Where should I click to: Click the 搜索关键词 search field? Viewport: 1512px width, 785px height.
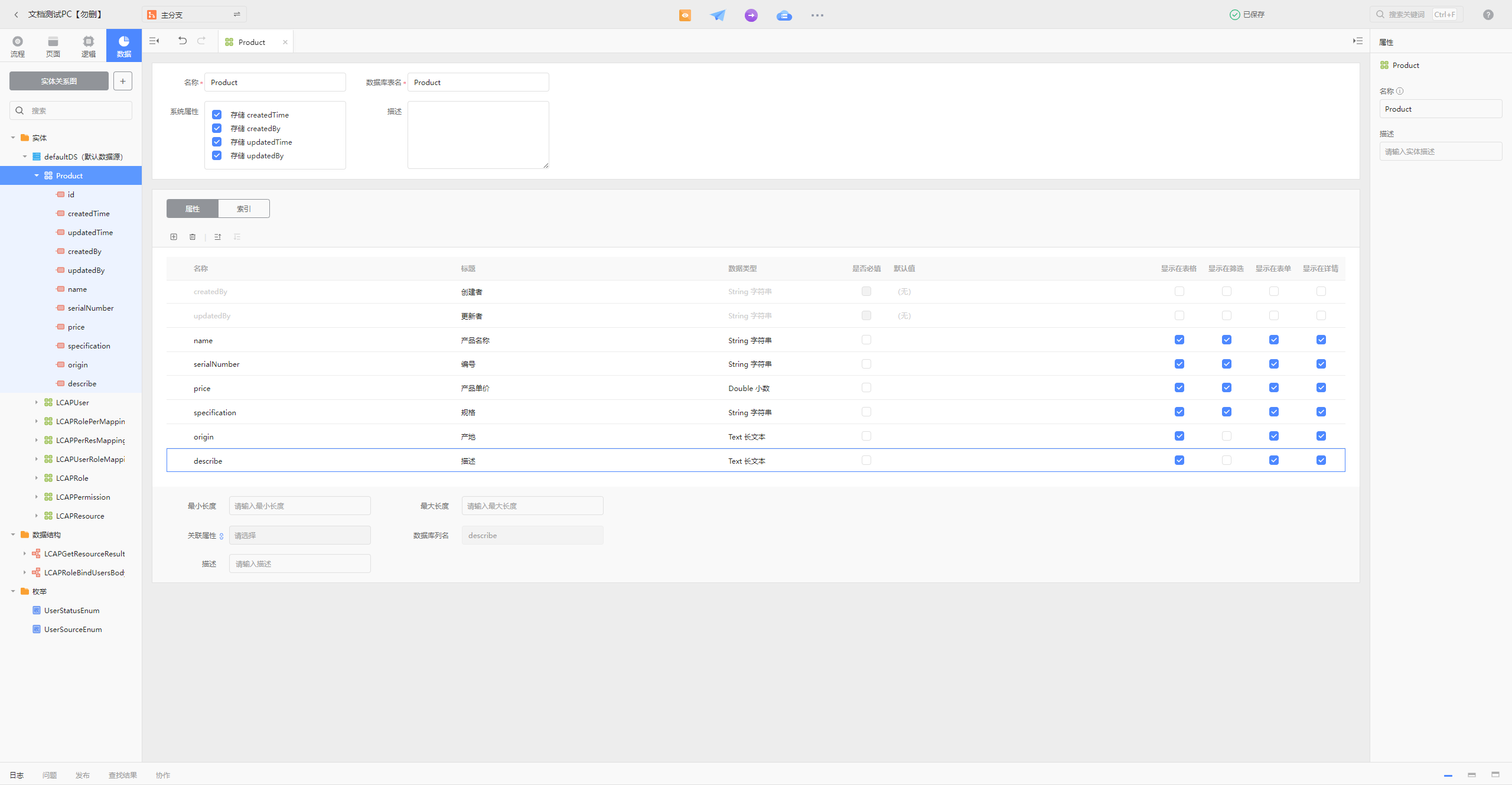pyautogui.click(x=1416, y=14)
